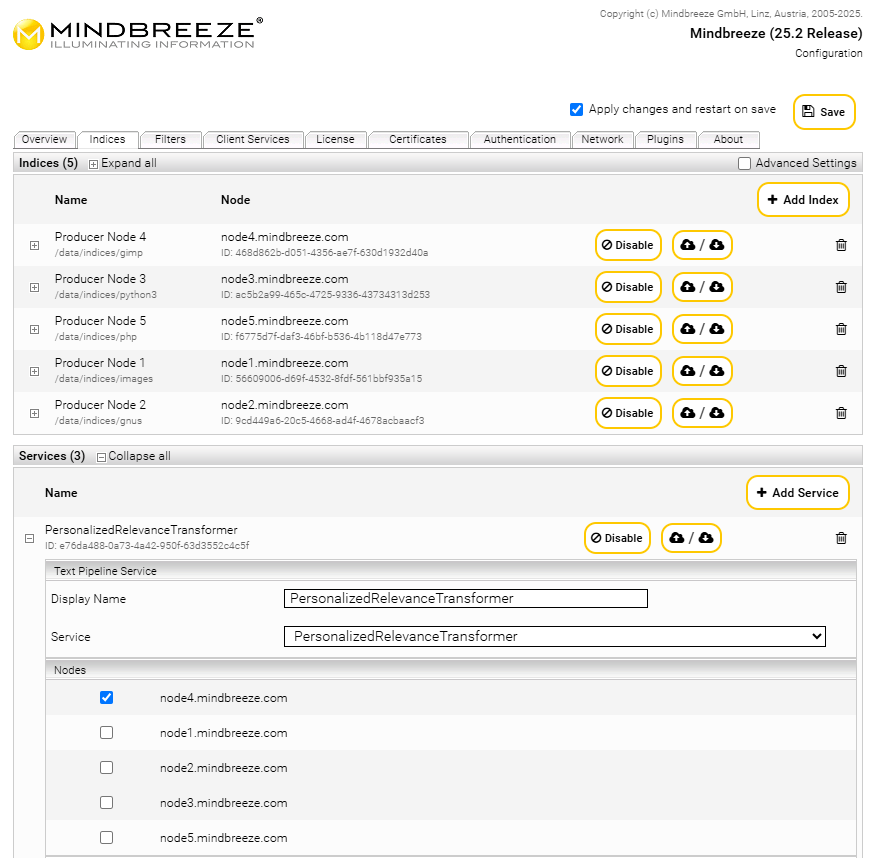Click the Mindbreeze logo
Image resolution: width=869 pixels, height=858 pixels.
pyautogui.click(x=138, y=34)
